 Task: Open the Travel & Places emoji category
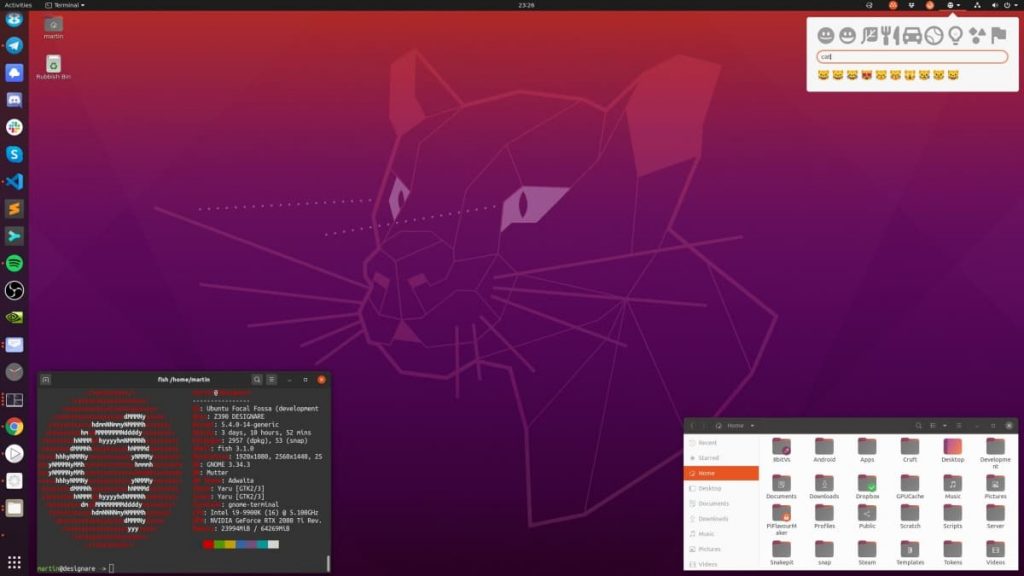click(x=911, y=35)
